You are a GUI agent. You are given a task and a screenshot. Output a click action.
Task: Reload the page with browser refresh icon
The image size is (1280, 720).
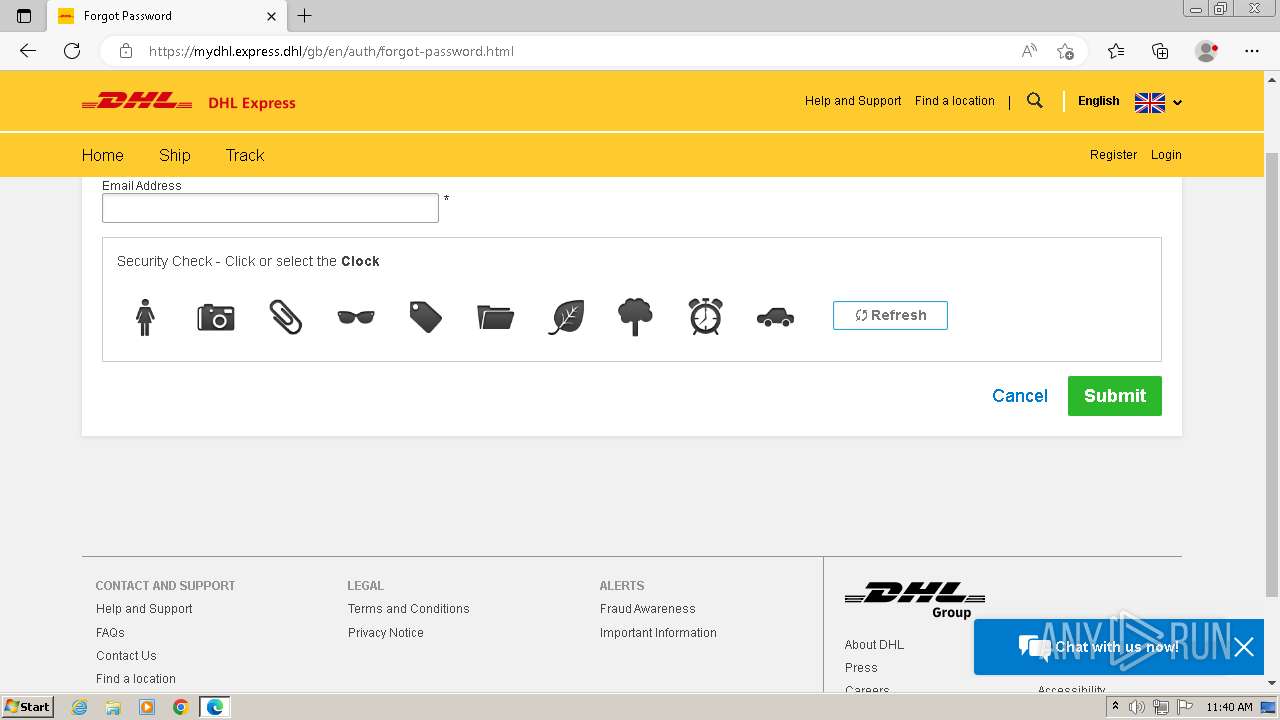(x=72, y=51)
